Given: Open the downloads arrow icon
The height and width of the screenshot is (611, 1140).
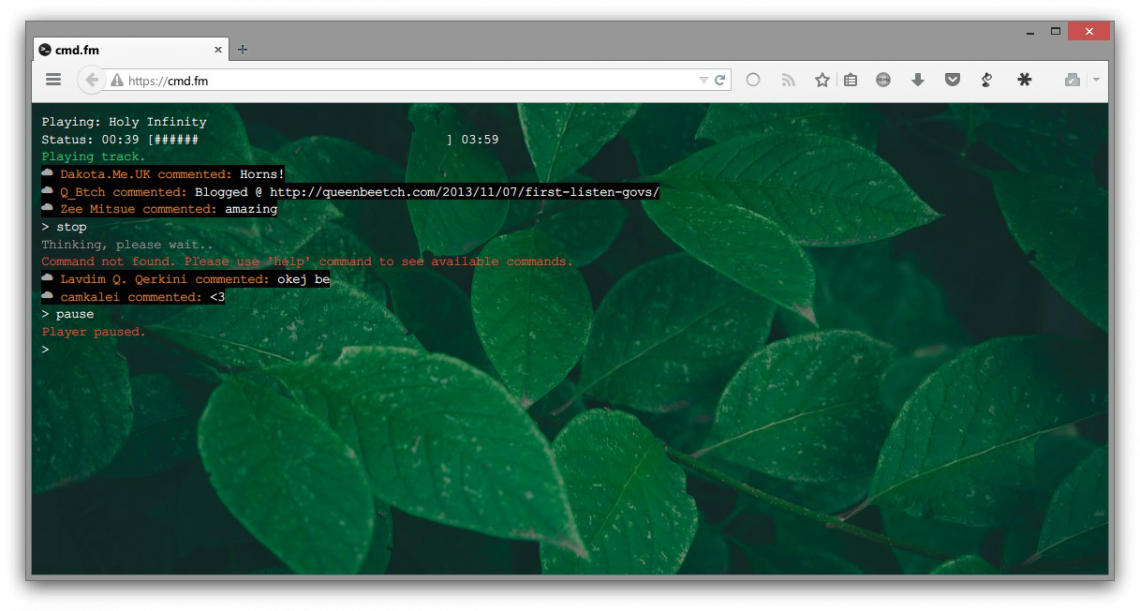Looking at the screenshot, I should point(917,80).
